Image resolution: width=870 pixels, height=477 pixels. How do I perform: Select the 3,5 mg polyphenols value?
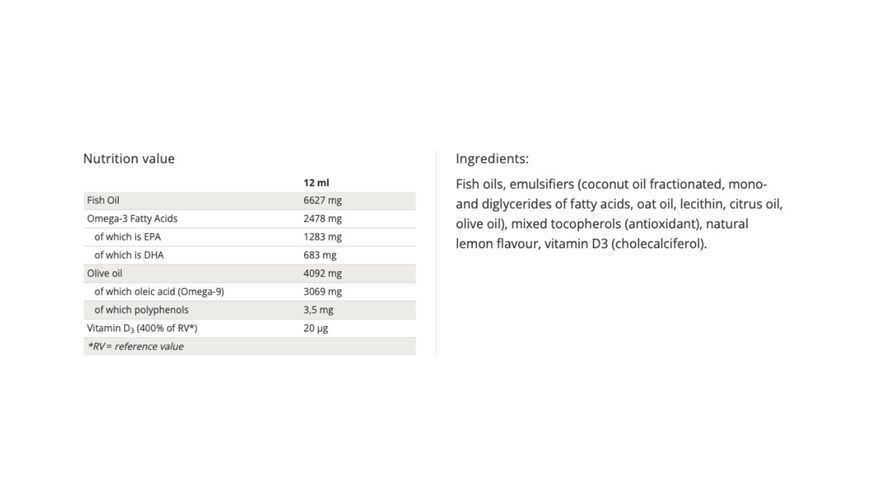pyautogui.click(x=318, y=310)
